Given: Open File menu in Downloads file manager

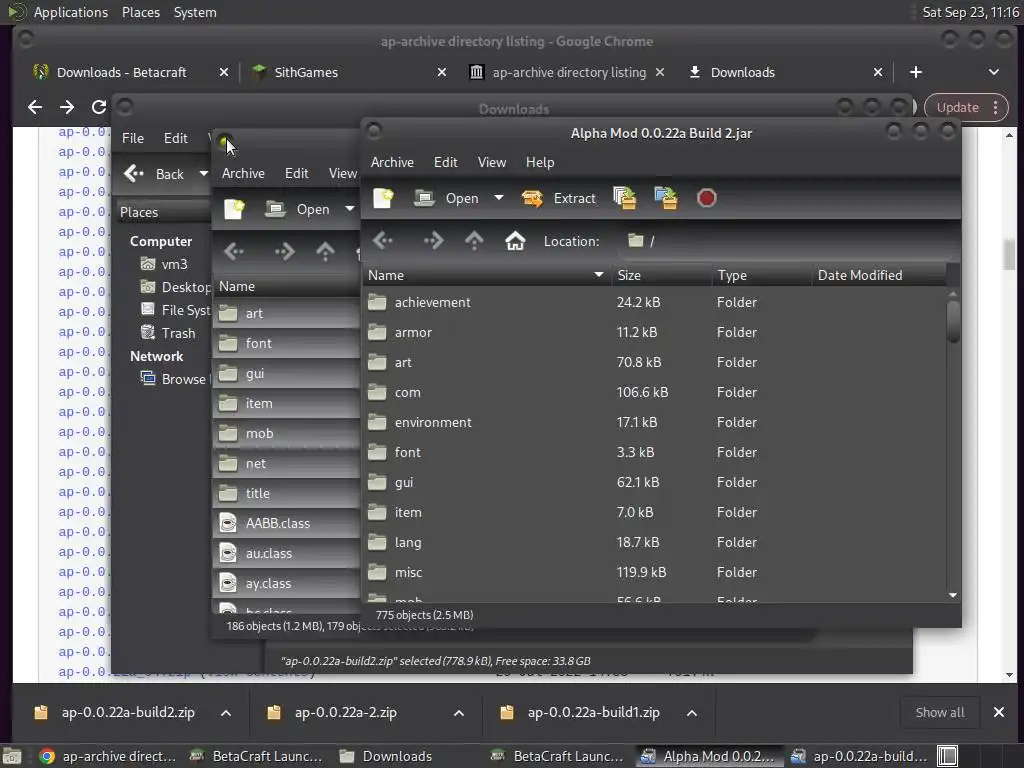Looking at the screenshot, I should click(x=133, y=138).
